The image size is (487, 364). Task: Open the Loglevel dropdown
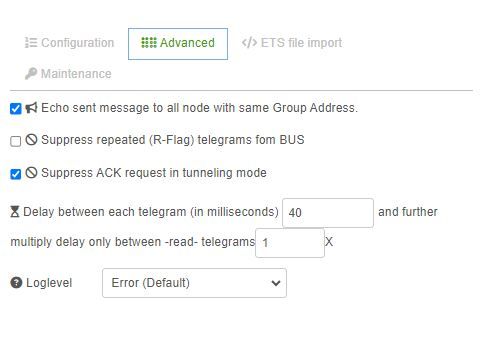(194, 283)
